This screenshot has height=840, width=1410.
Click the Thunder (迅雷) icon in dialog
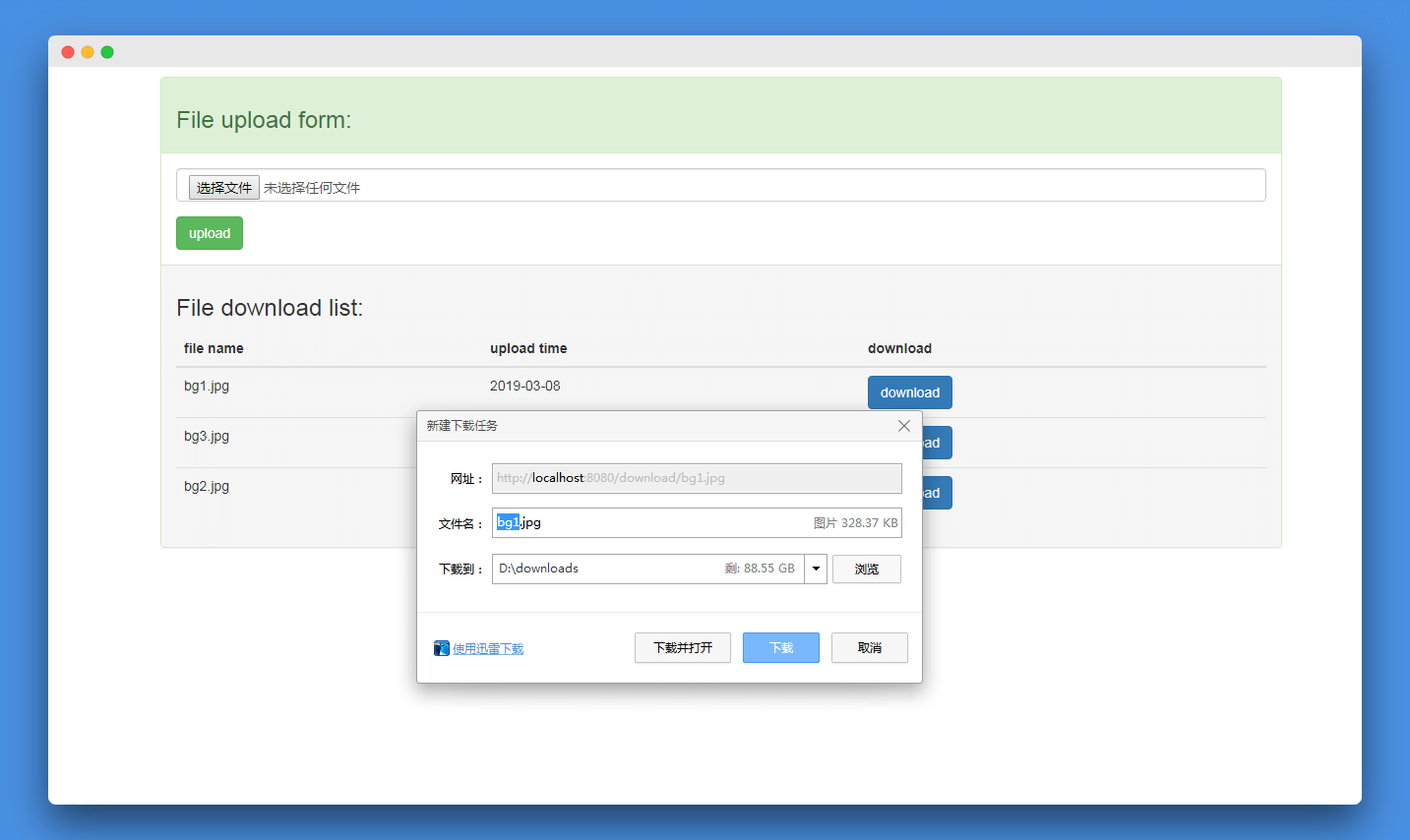coord(442,648)
